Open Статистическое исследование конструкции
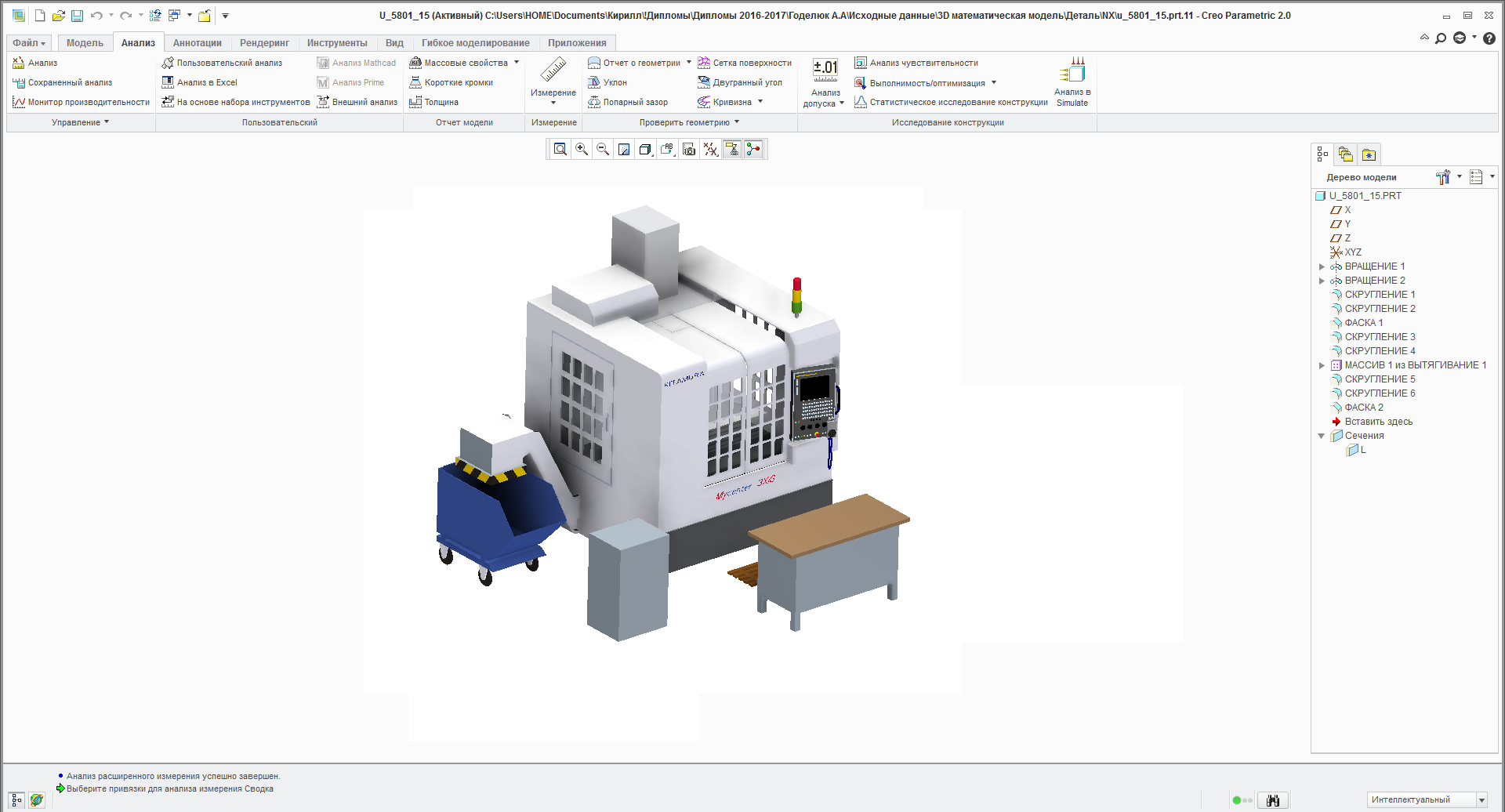1505x812 pixels. point(951,102)
